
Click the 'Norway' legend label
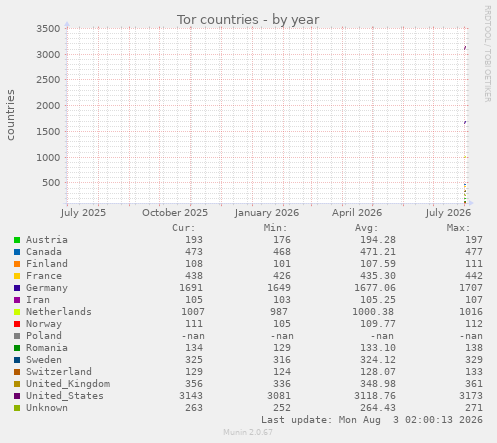tap(44, 324)
